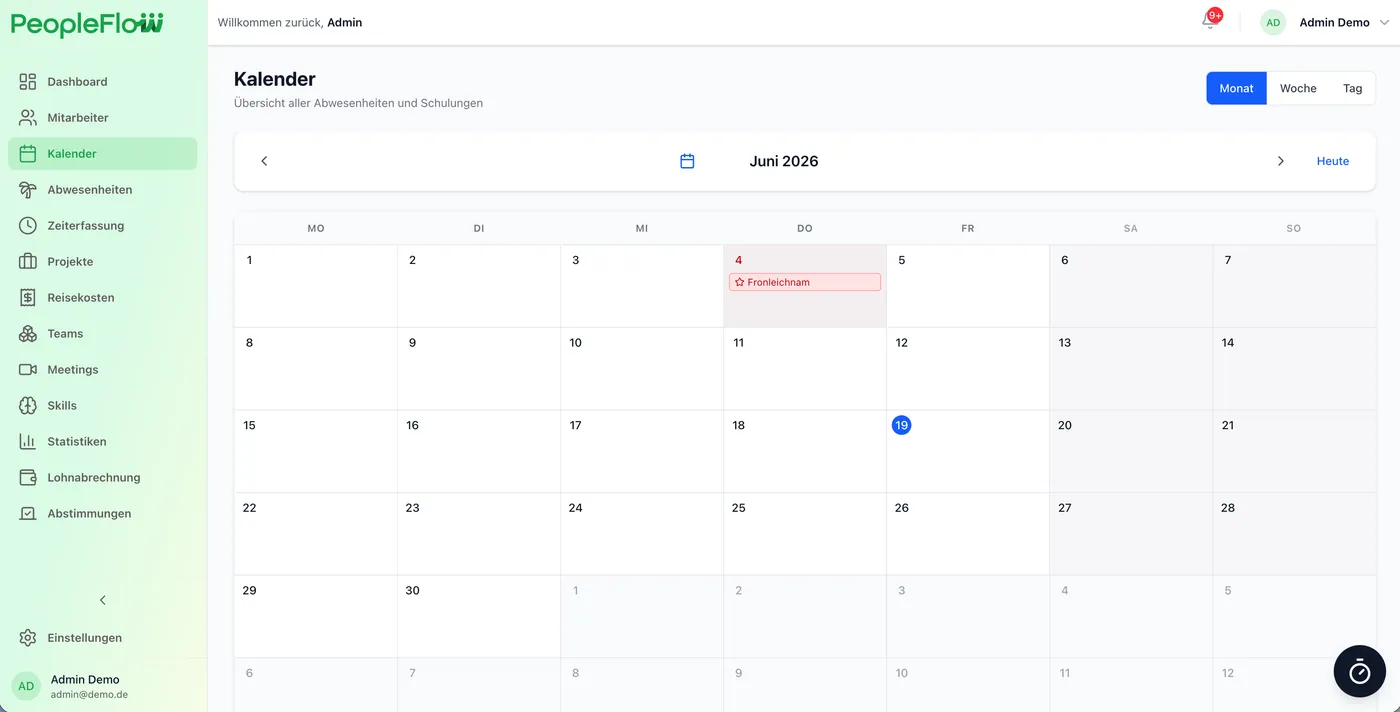Click the Kalender page heading
The height and width of the screenshot is (712, 1400).
(275, 79)
